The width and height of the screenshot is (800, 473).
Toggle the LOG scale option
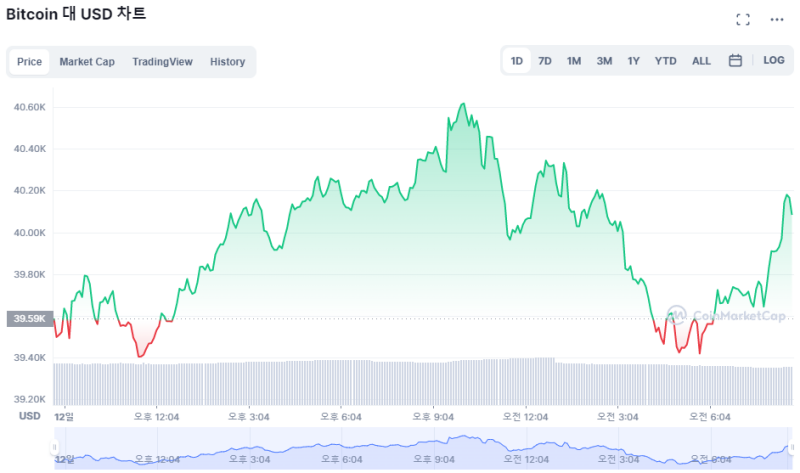pyautogui.click(x=773, y=60)
